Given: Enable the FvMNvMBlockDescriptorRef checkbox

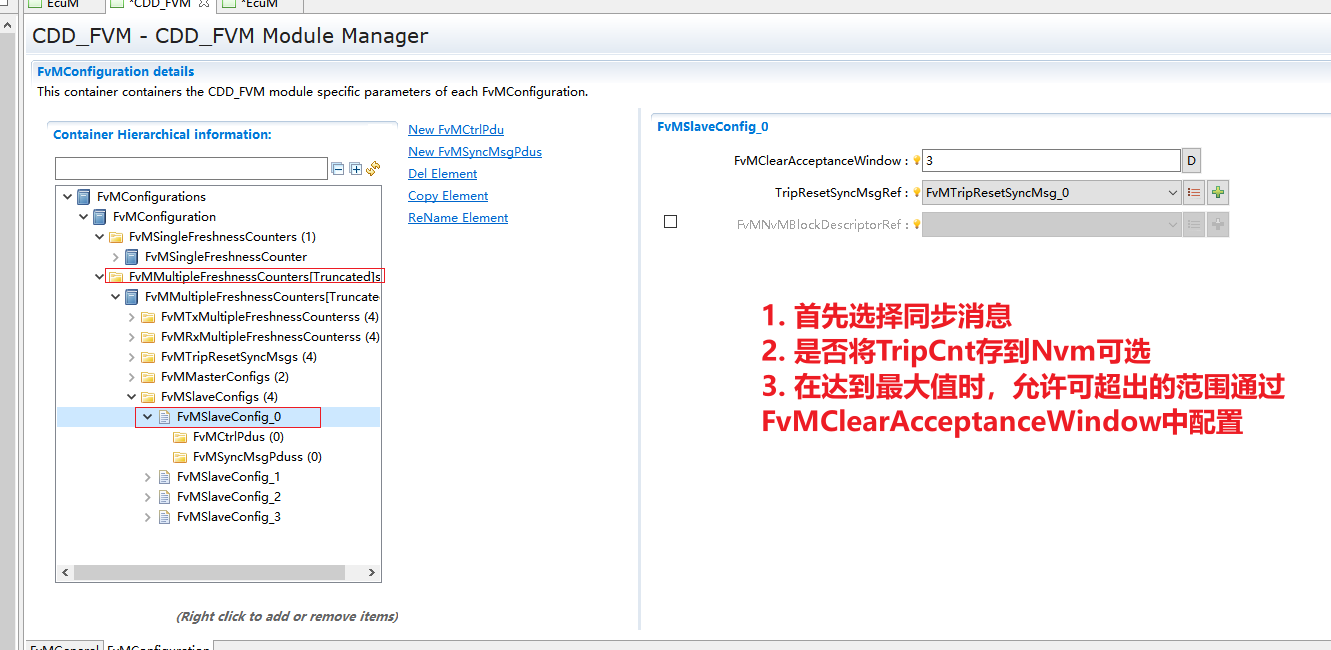Looking at the screenshot, I should [670, 222].
